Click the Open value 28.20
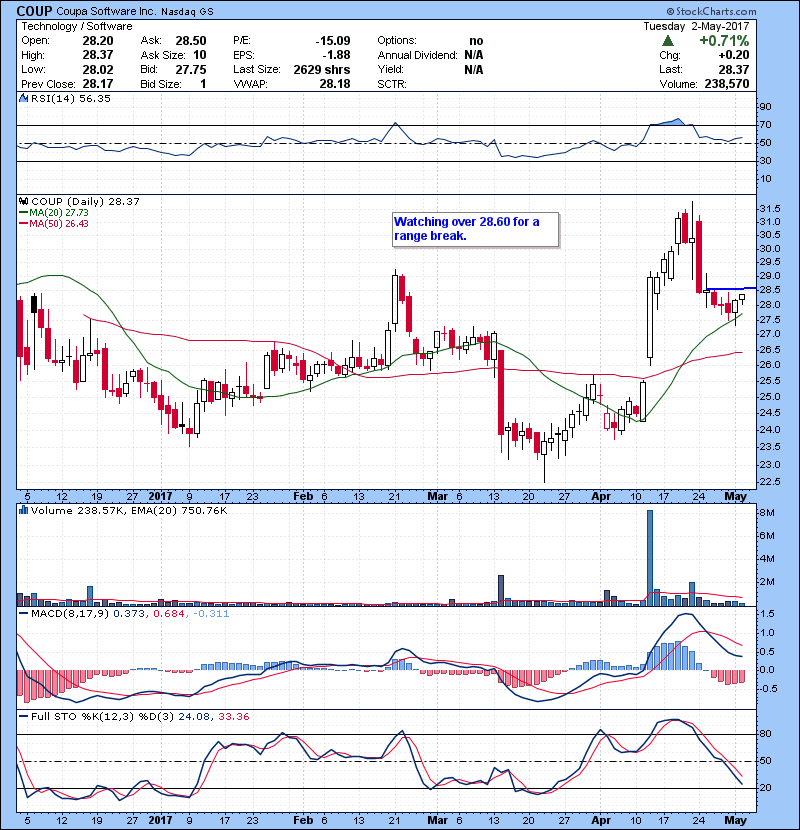Screen dimensions: 800x830 pyautogui.click(x=98, y=41)
